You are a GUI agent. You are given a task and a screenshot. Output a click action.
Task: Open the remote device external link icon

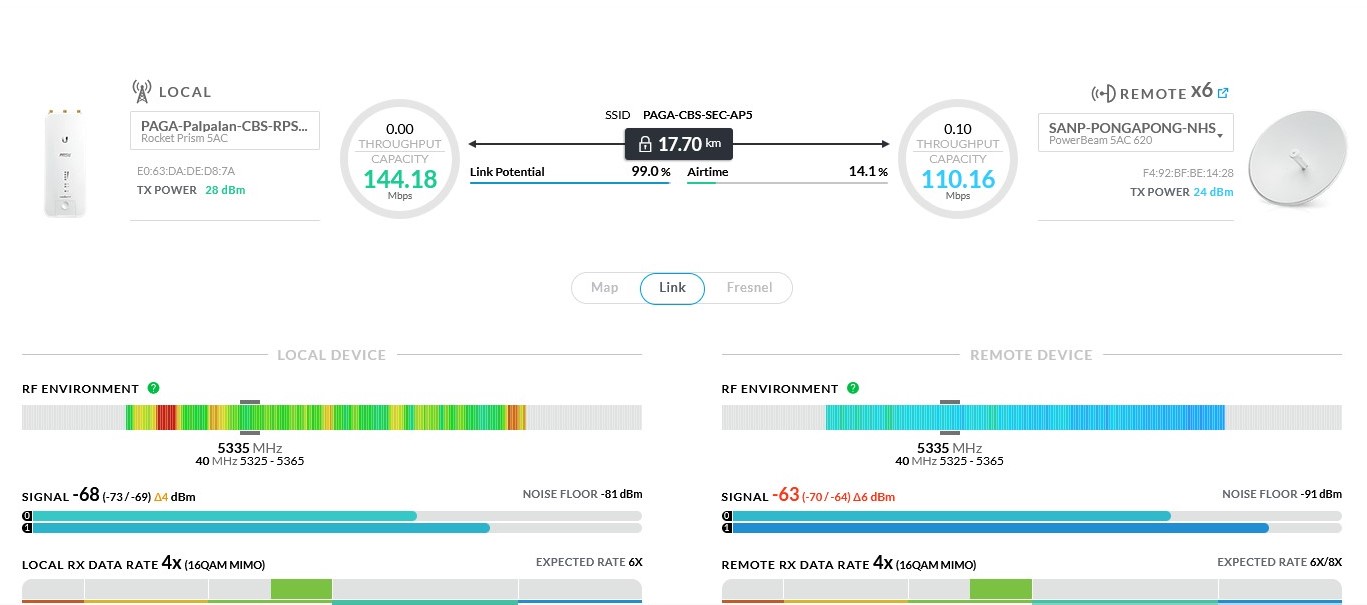coord(1223,93)
